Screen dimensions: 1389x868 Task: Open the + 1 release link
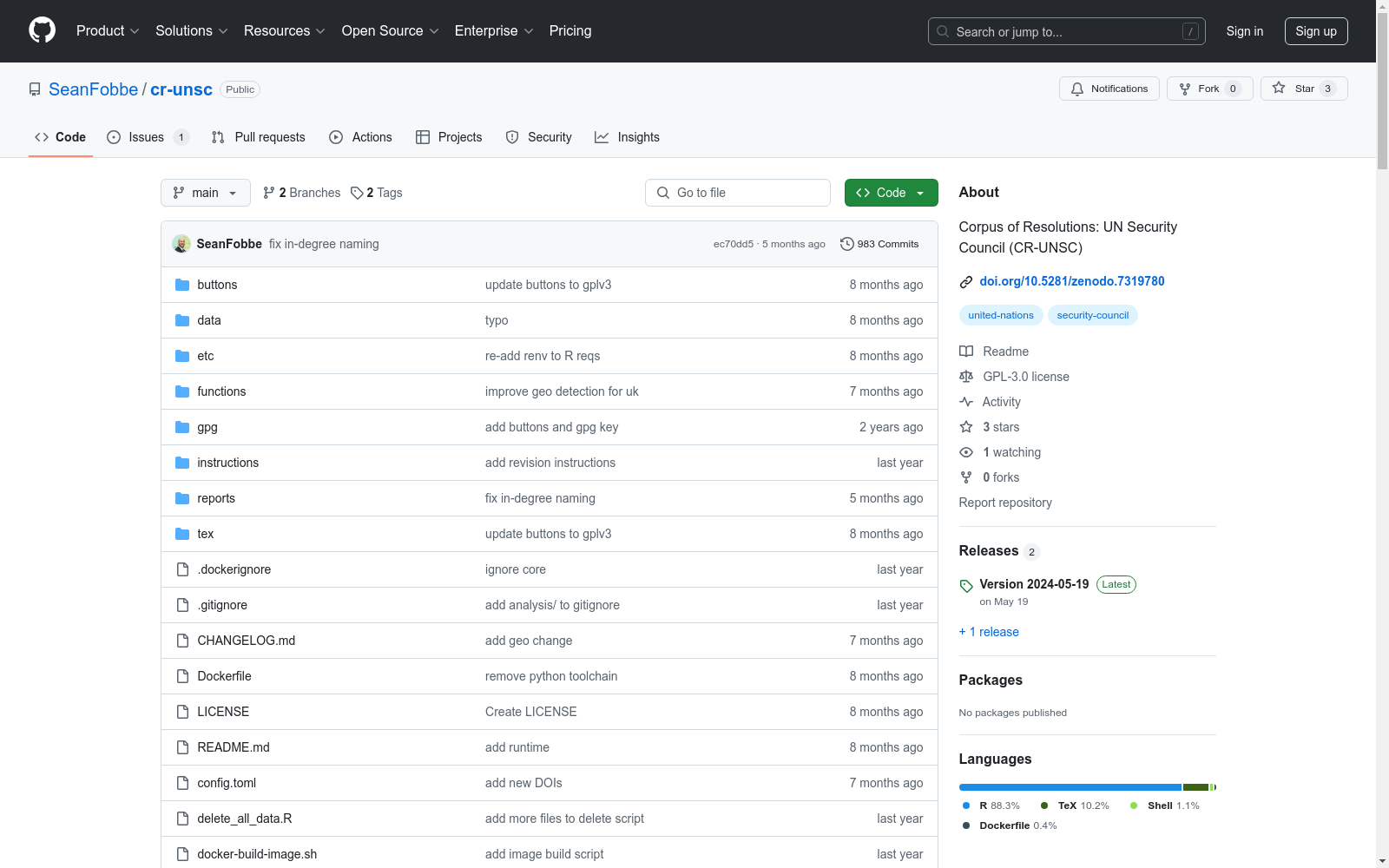(989, 632)
